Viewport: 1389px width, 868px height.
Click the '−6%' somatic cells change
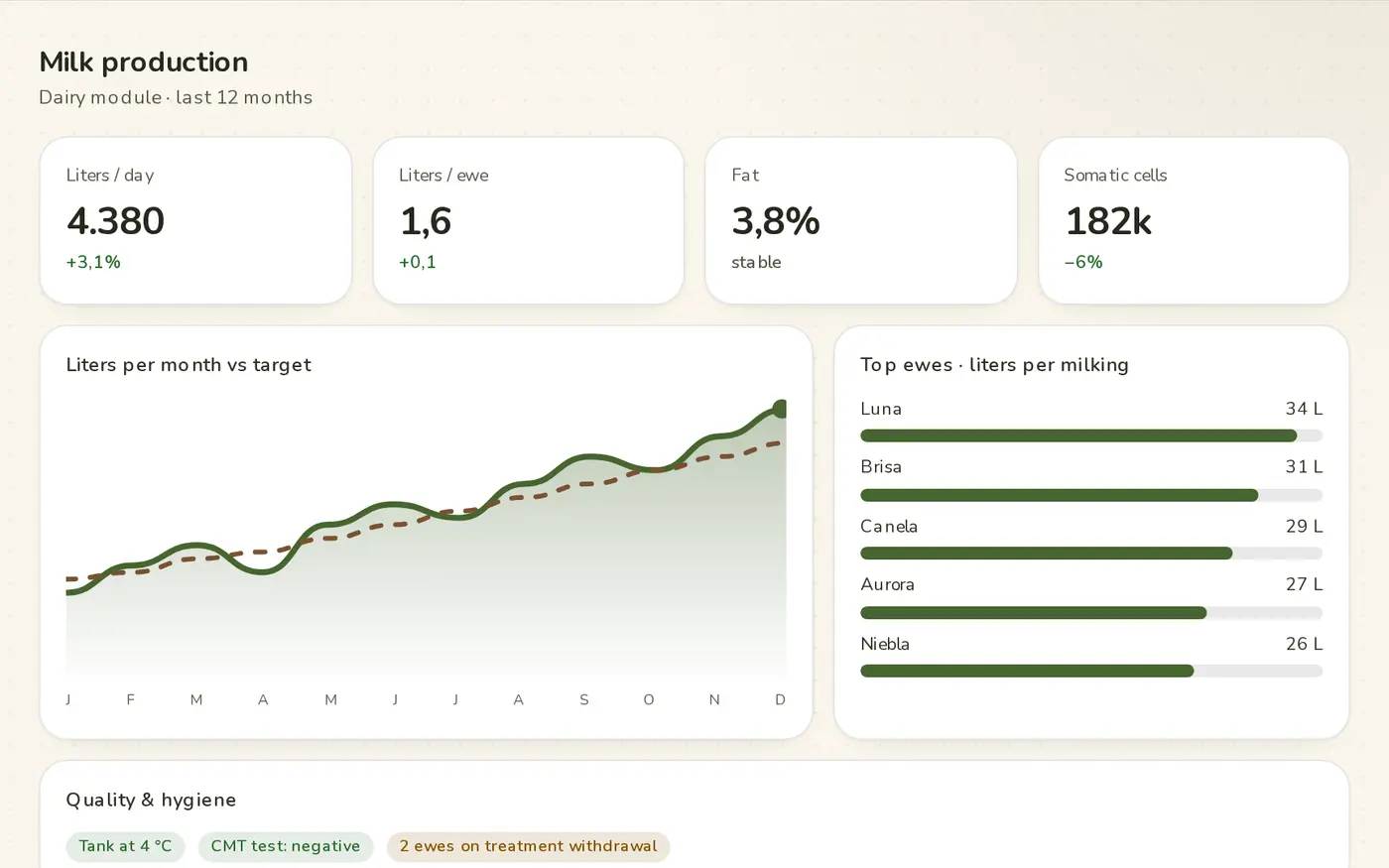1083,262
